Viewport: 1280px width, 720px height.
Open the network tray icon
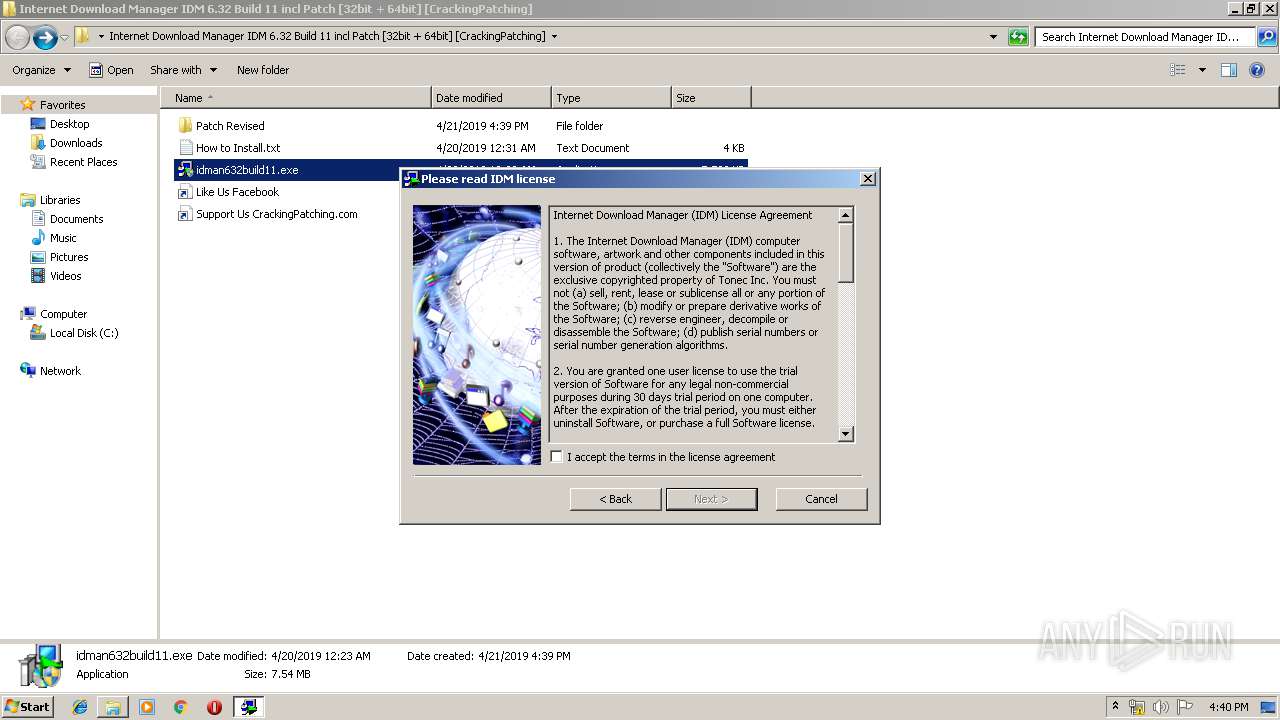[1137, 707]
